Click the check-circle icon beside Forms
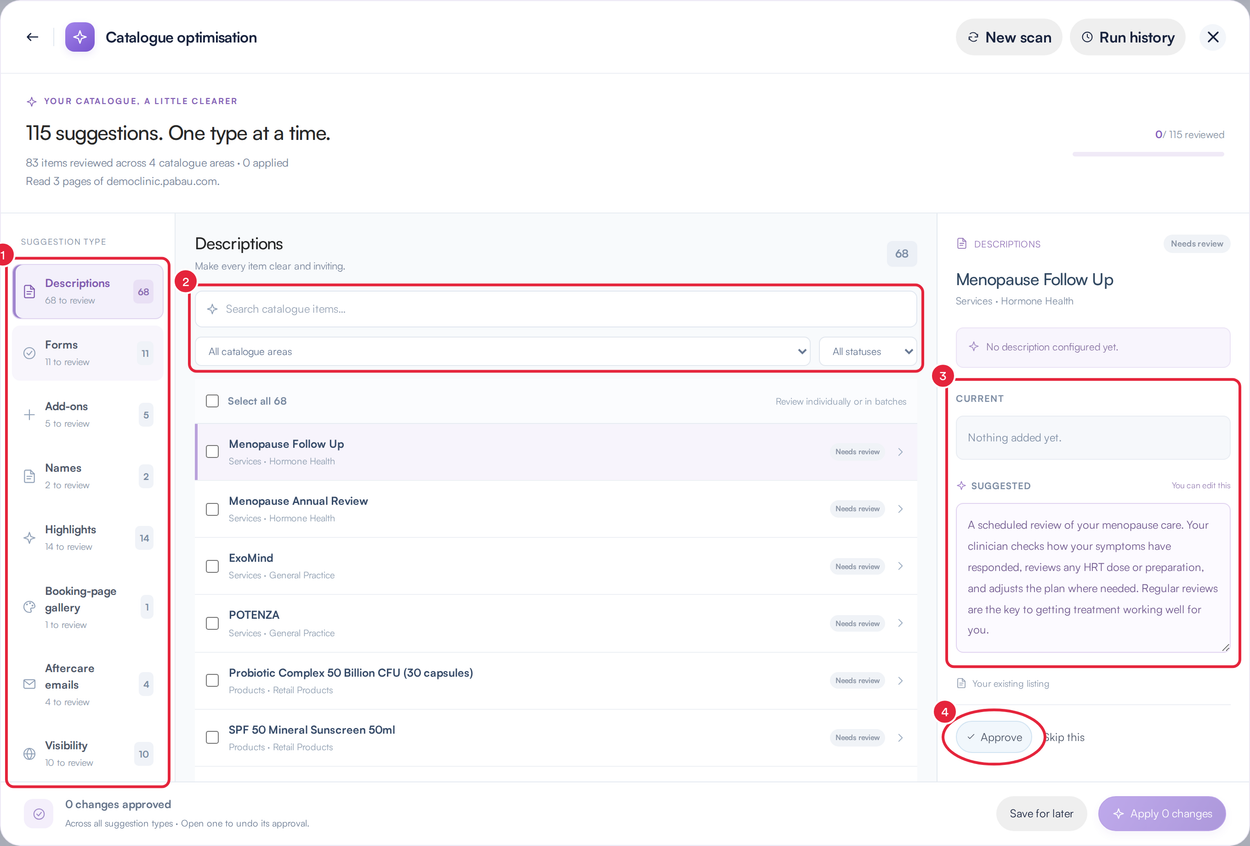 [29, 353]
